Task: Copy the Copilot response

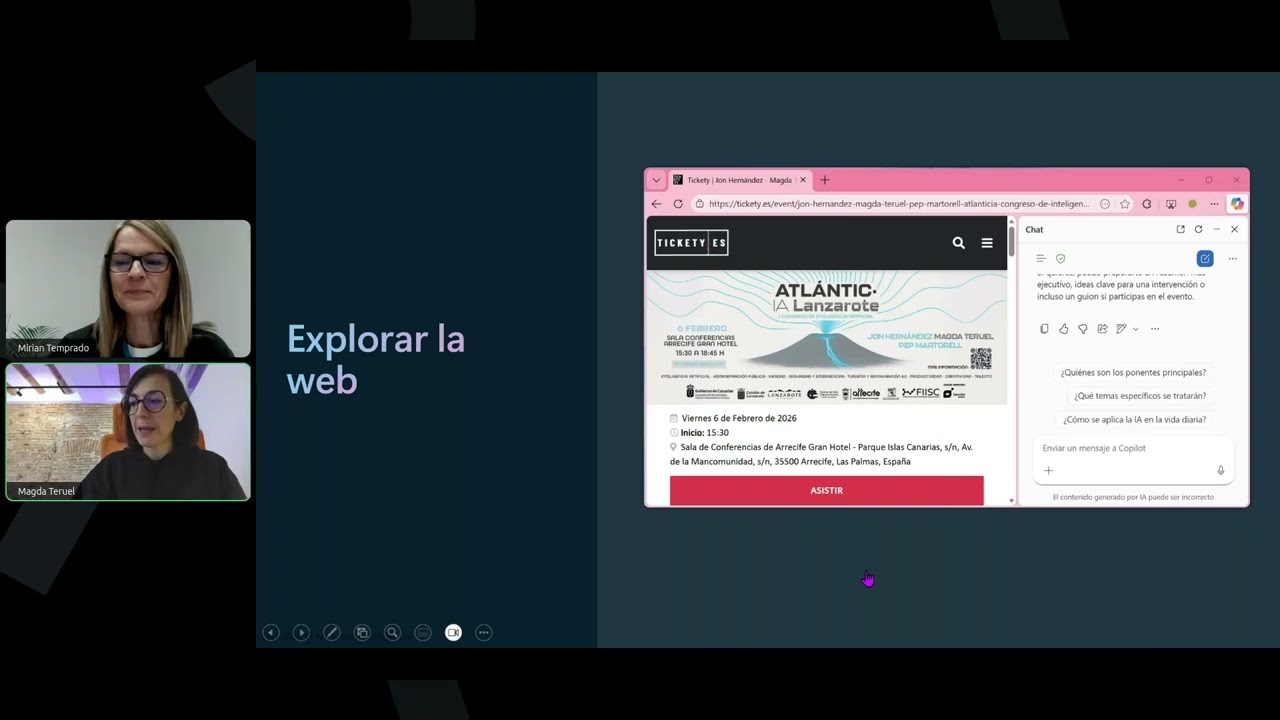Action: (1044, 329)
